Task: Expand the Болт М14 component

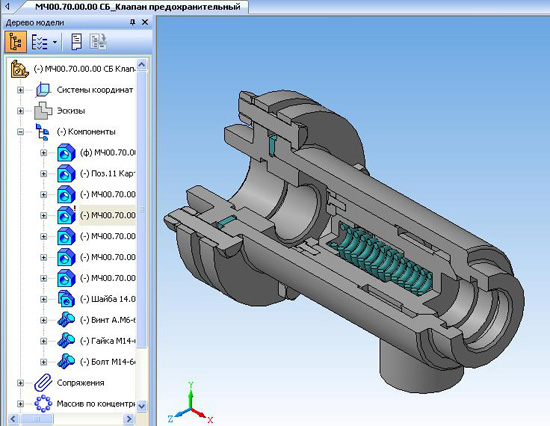Action: 43,362
